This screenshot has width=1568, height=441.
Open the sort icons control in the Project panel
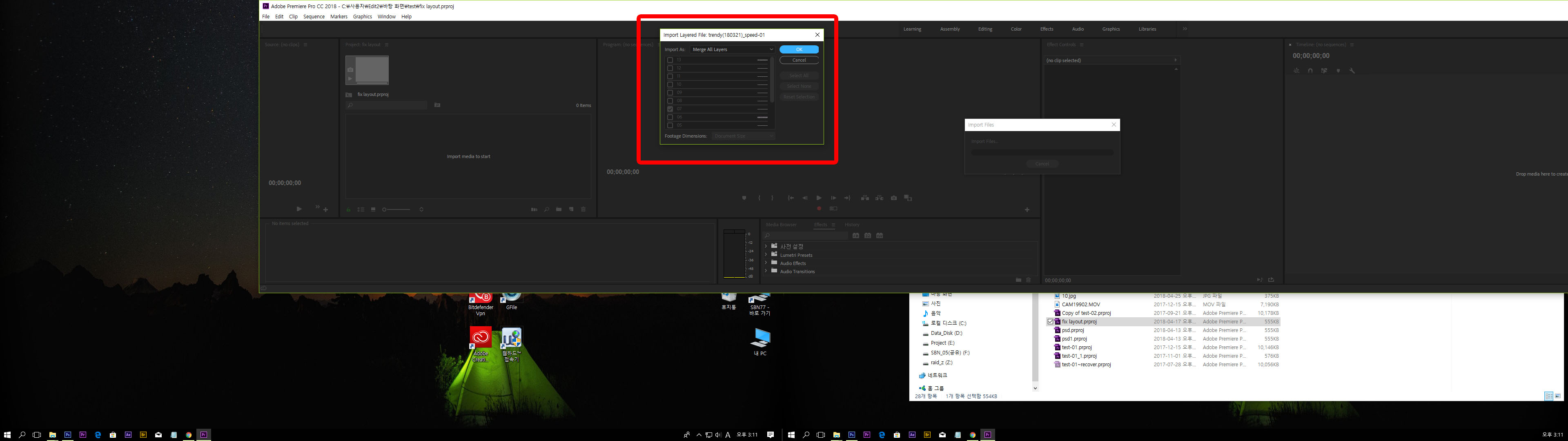tap(421, 209)
